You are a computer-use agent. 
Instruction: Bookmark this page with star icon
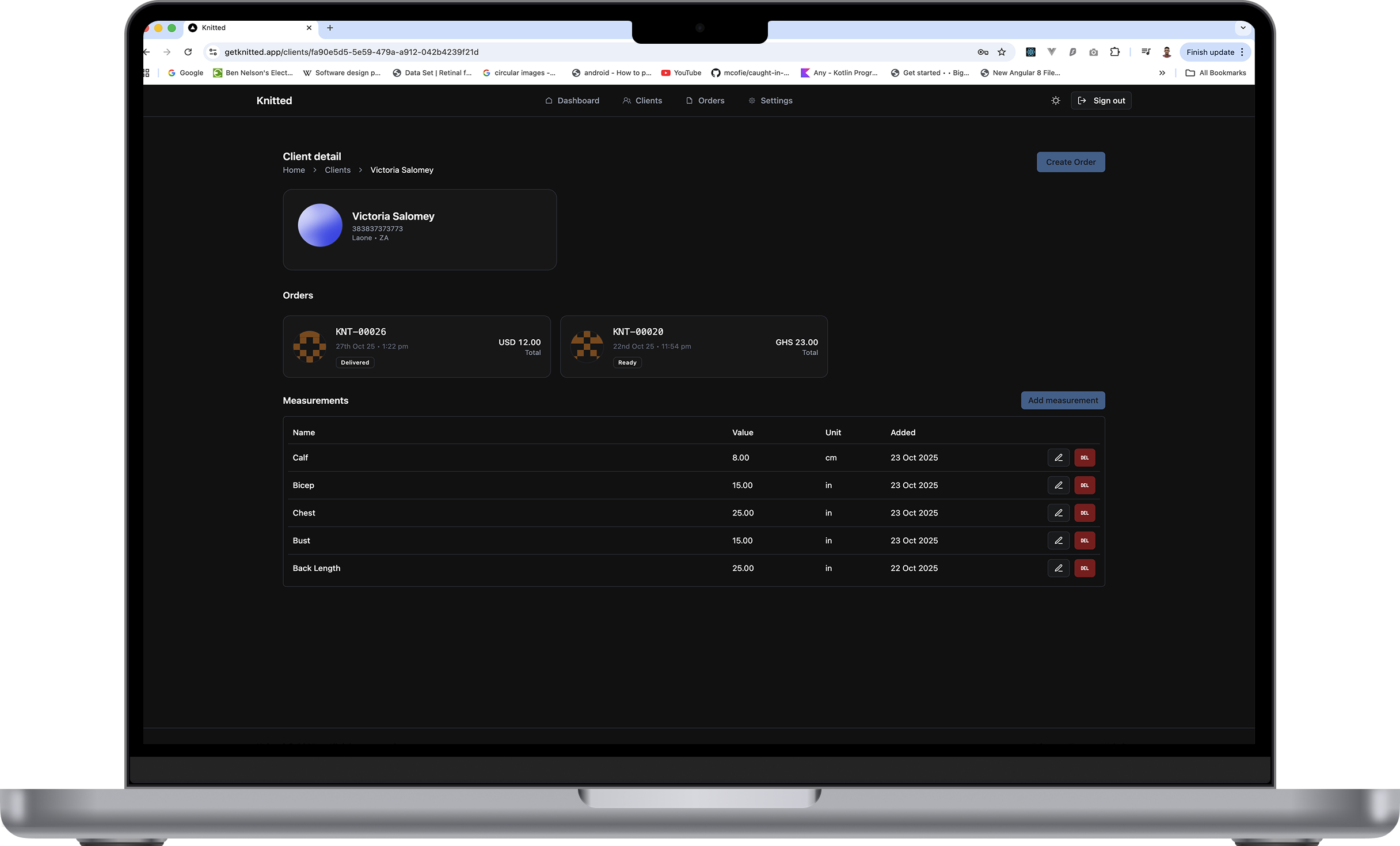point(1002,52)
